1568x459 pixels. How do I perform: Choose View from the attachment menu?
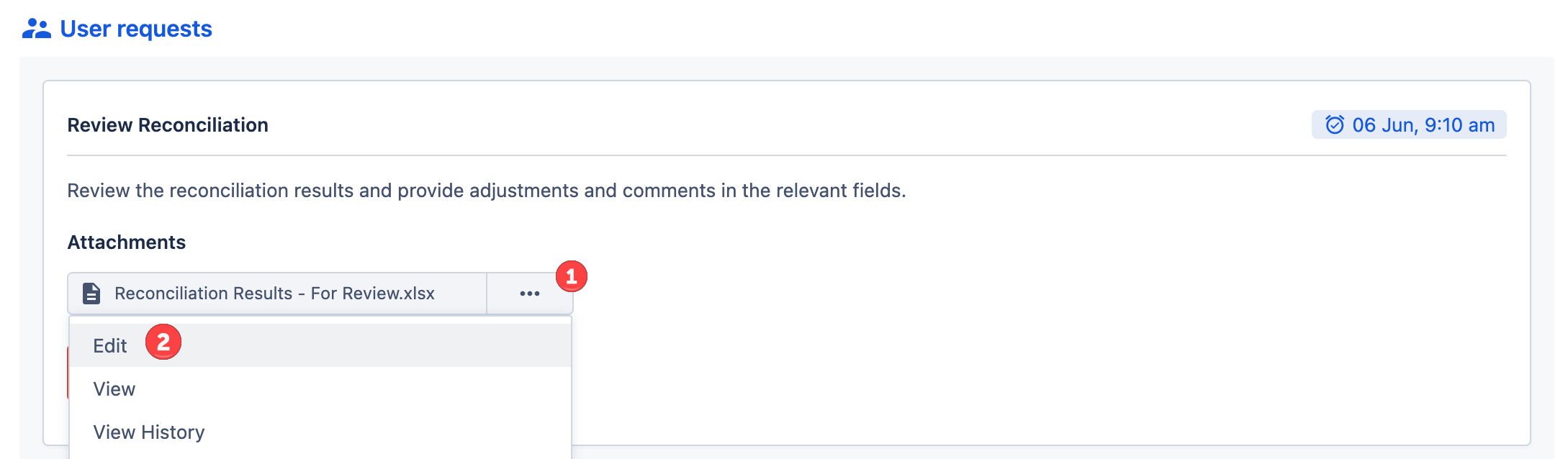click(x=114, y=389)
